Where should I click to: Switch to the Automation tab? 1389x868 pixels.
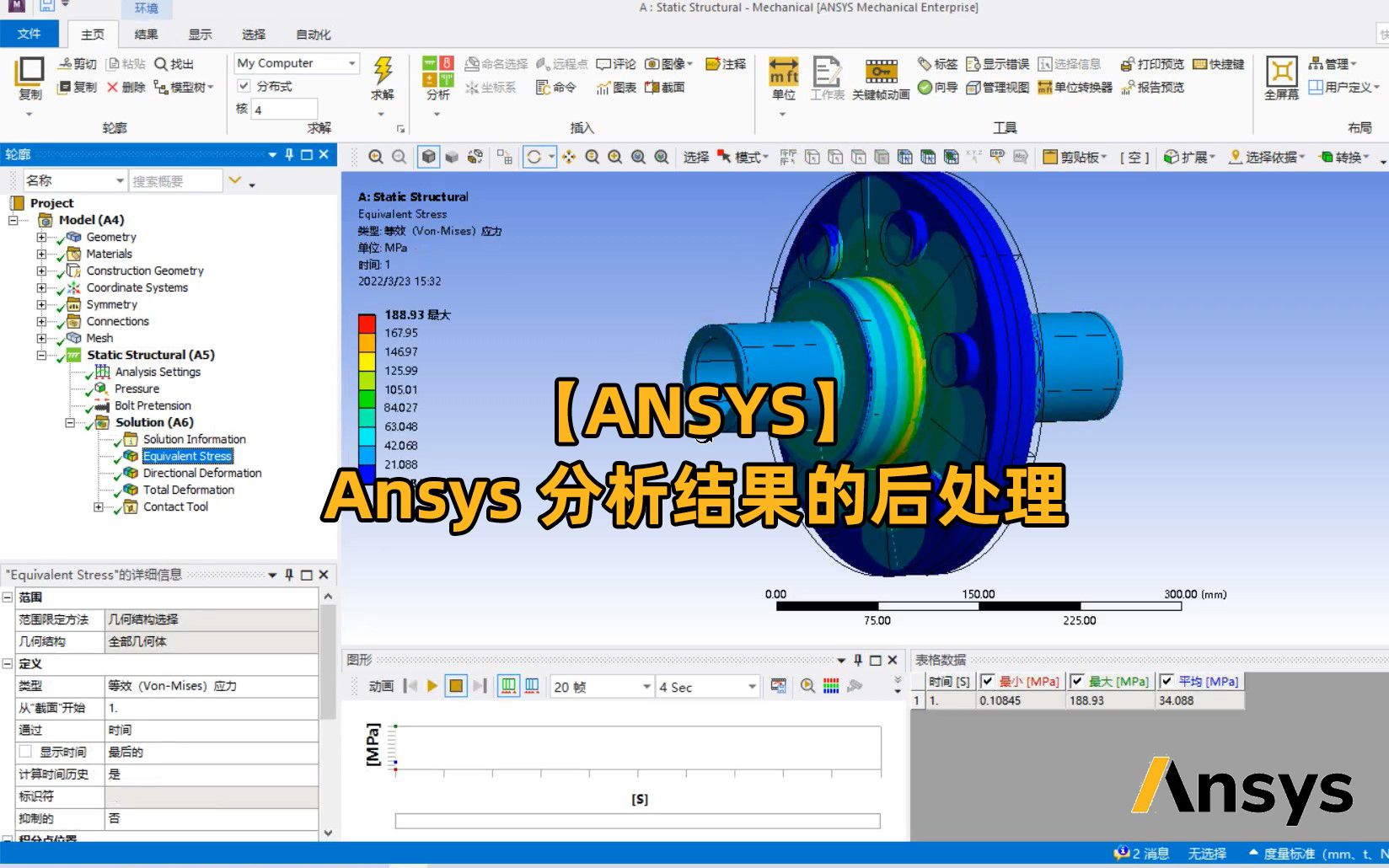[314, 35]
